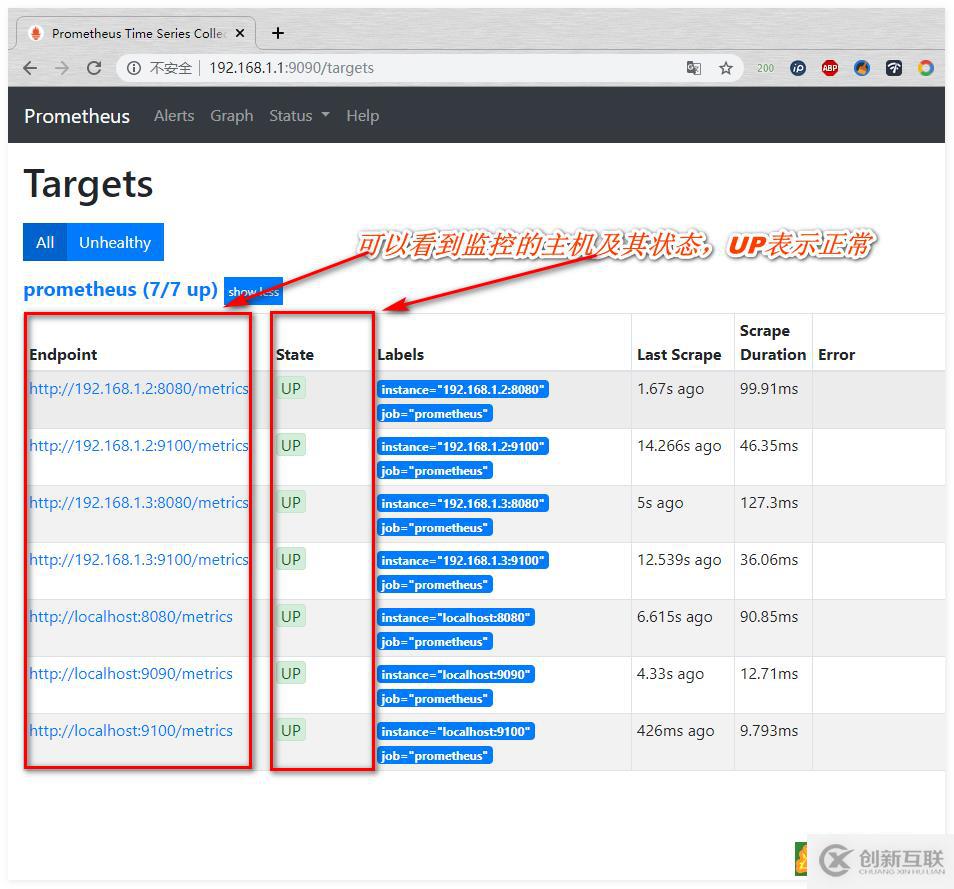Click UP badge for localhost:9100

291,730
